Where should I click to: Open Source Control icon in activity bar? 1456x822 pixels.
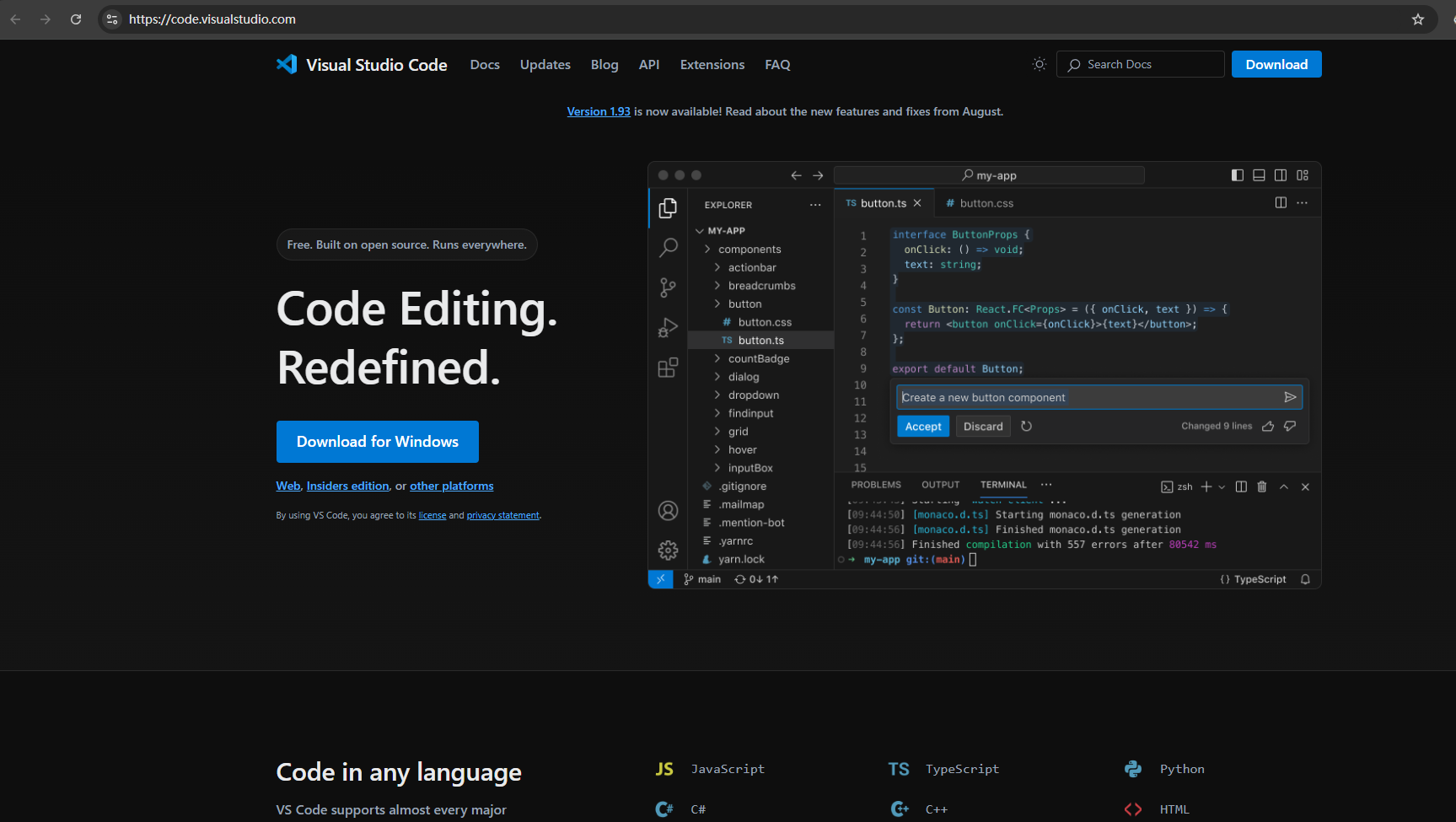coord(668,287)
